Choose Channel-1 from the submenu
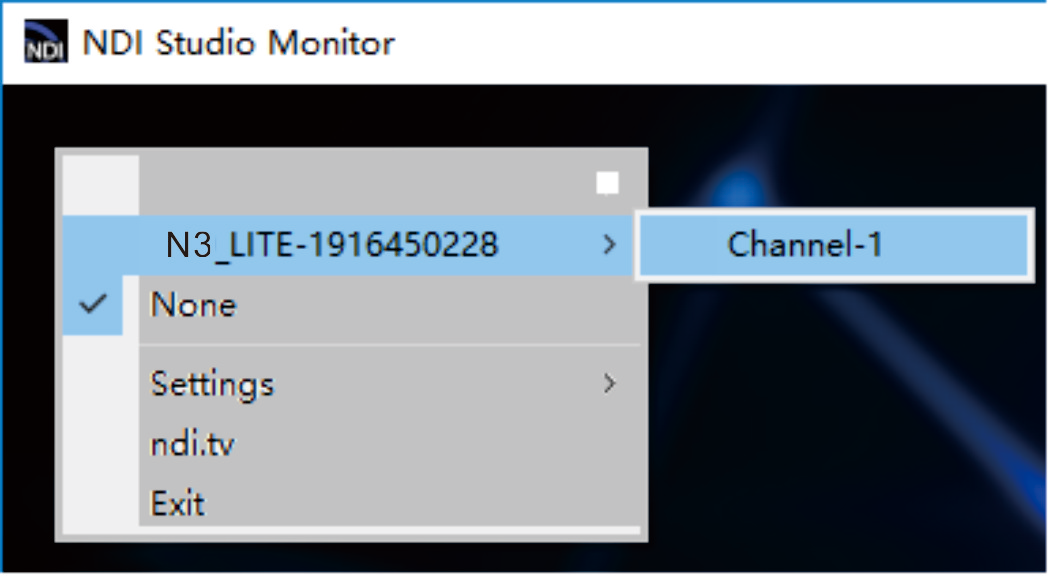Screen dimensions: 1049x578 pos(834,245)
